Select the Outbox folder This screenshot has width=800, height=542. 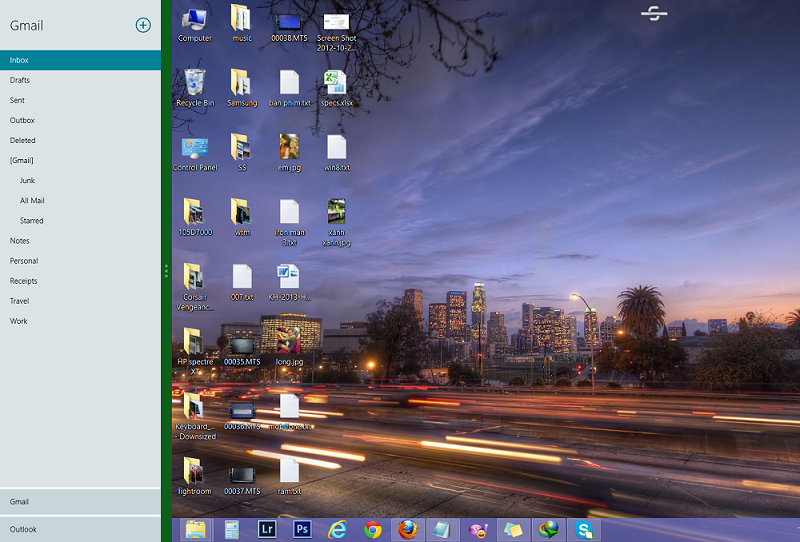click(80, 120)
